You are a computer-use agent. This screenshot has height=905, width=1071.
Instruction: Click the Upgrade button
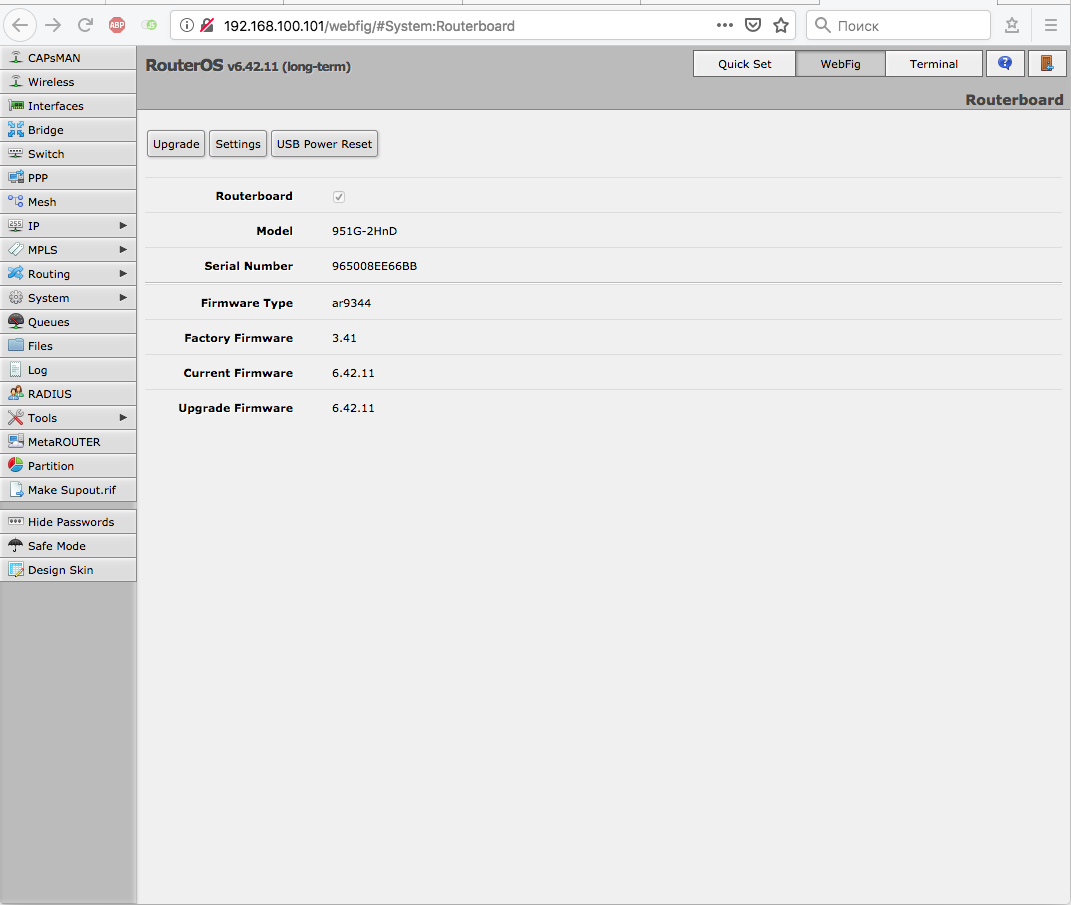tap(176, 144)
